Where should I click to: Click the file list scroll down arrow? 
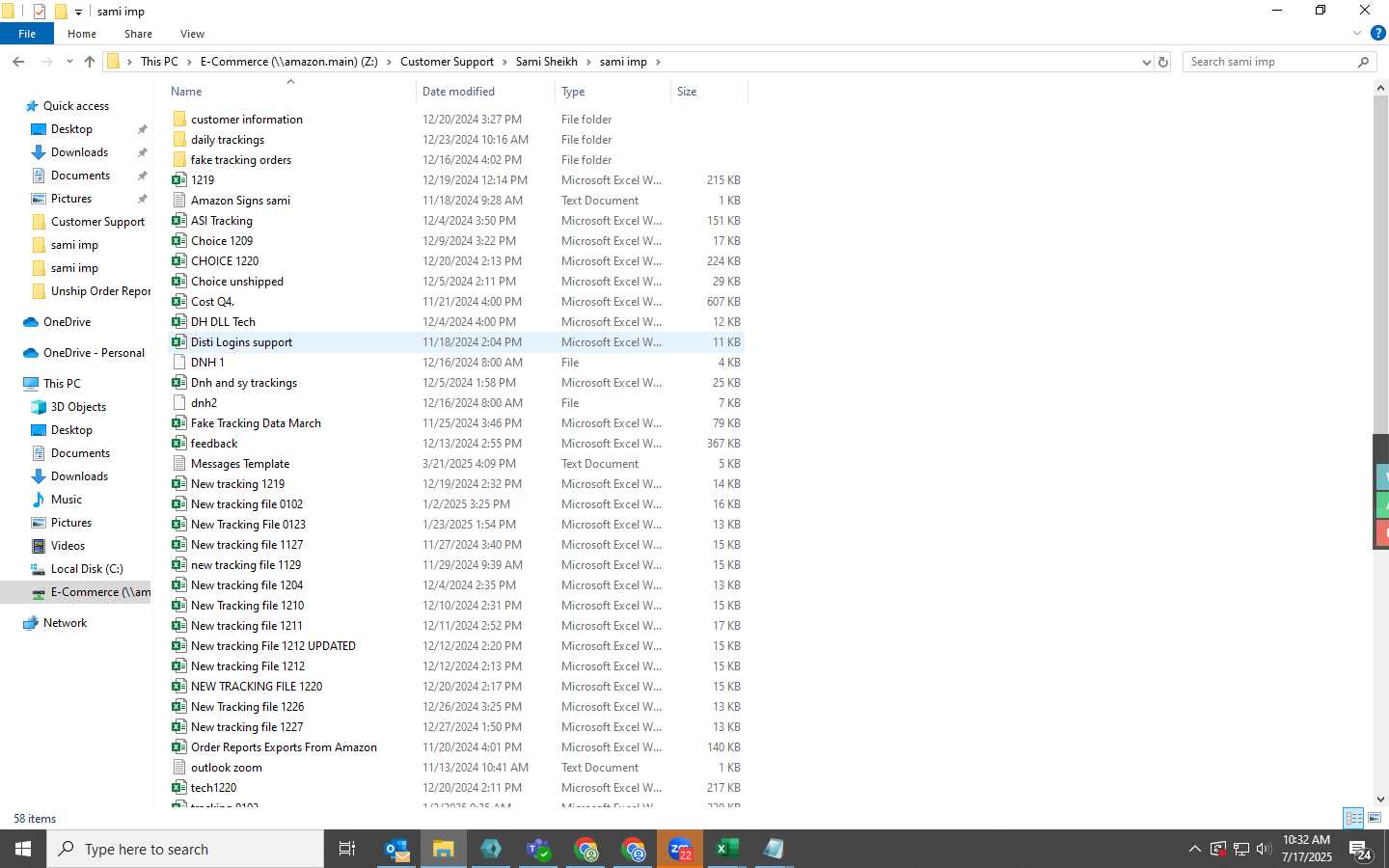tap(1380, 799)
